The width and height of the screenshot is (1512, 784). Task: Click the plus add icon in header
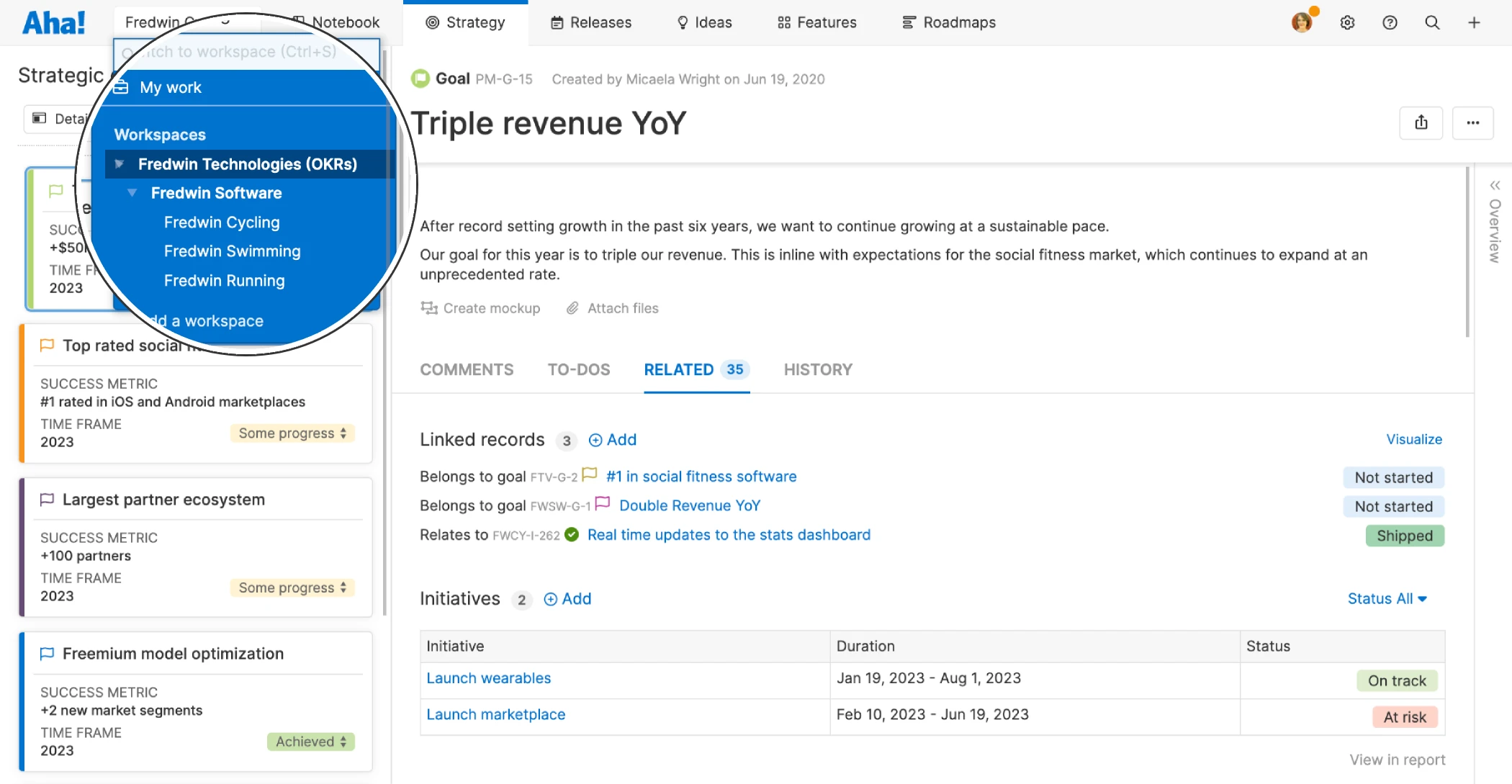click(x=1474, y=22)
